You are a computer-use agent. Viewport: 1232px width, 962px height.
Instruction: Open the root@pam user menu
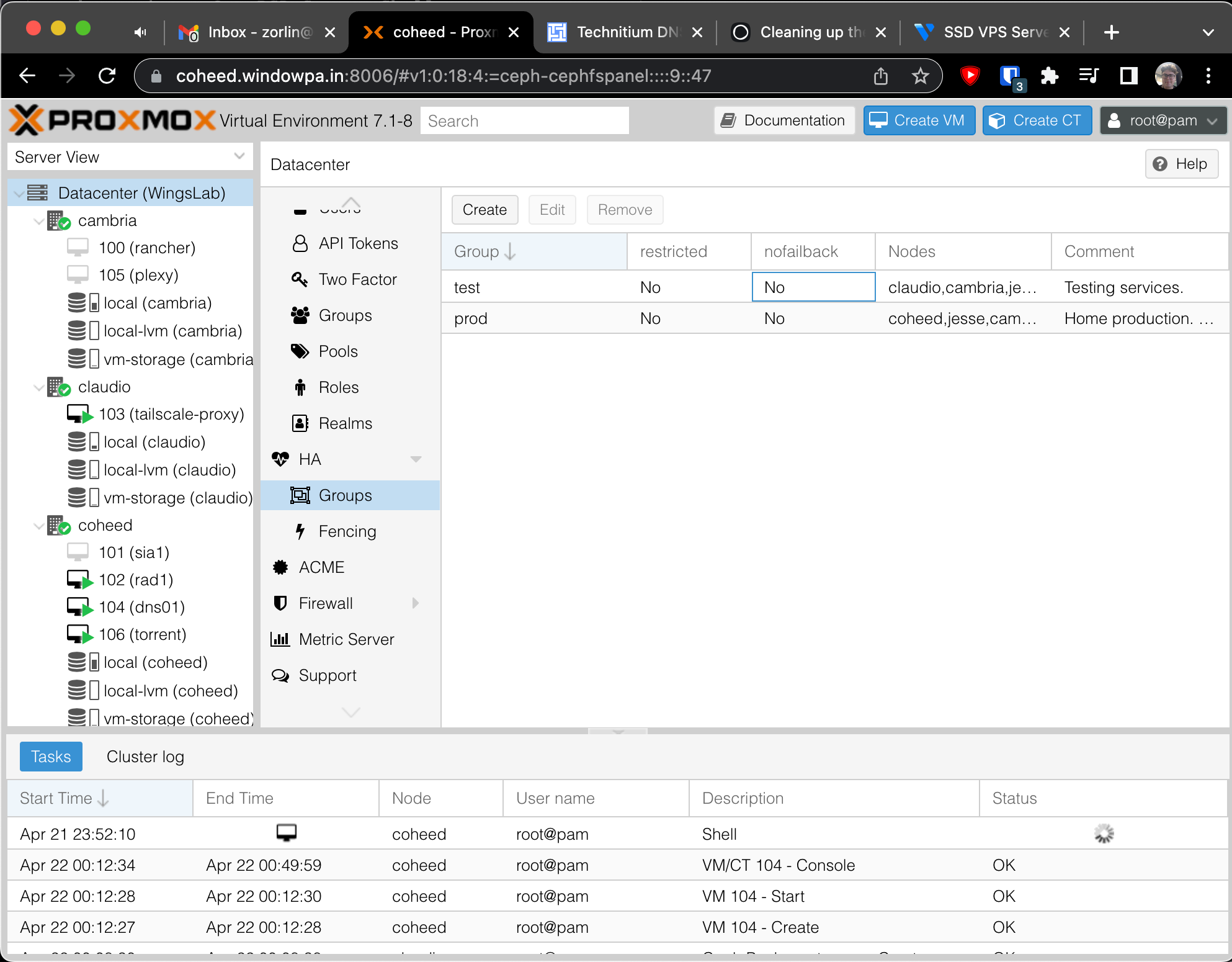tap(1163, 120)
